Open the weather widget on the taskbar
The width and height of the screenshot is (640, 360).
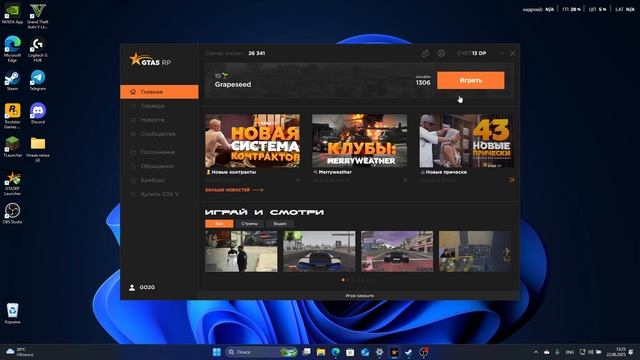(20, 352)
